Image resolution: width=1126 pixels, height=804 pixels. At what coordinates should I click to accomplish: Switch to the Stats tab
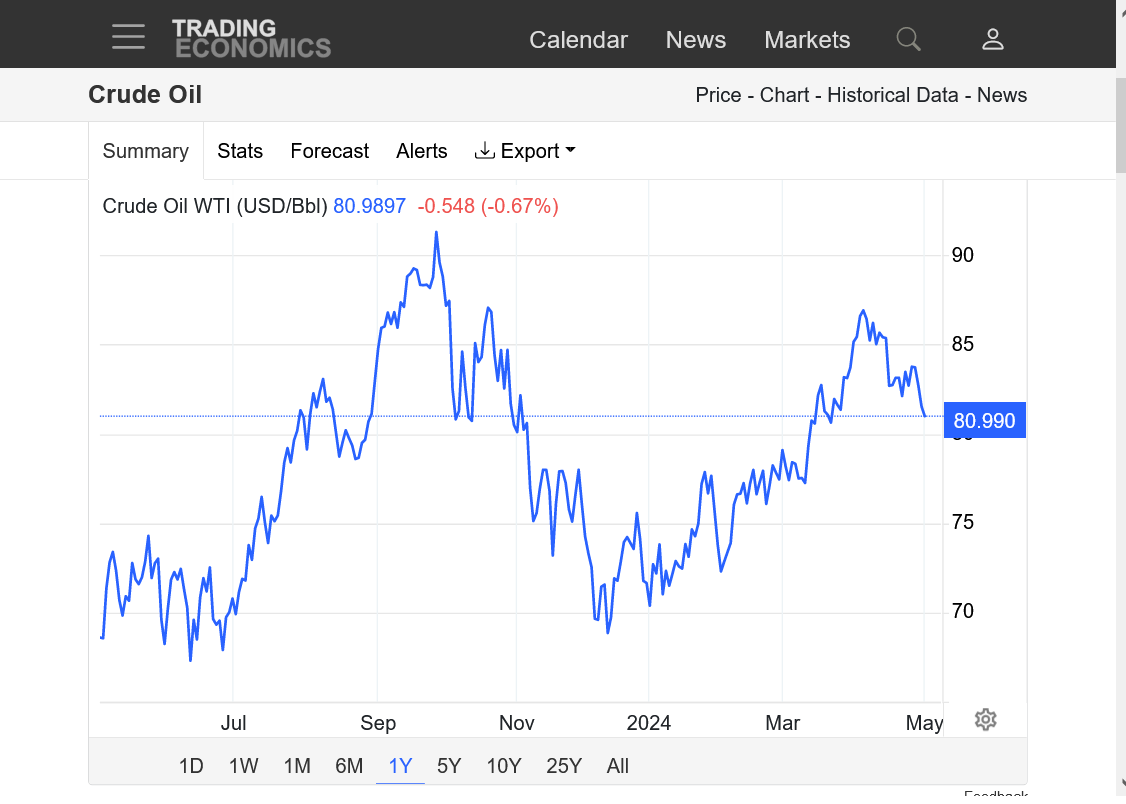coord(240,151)
